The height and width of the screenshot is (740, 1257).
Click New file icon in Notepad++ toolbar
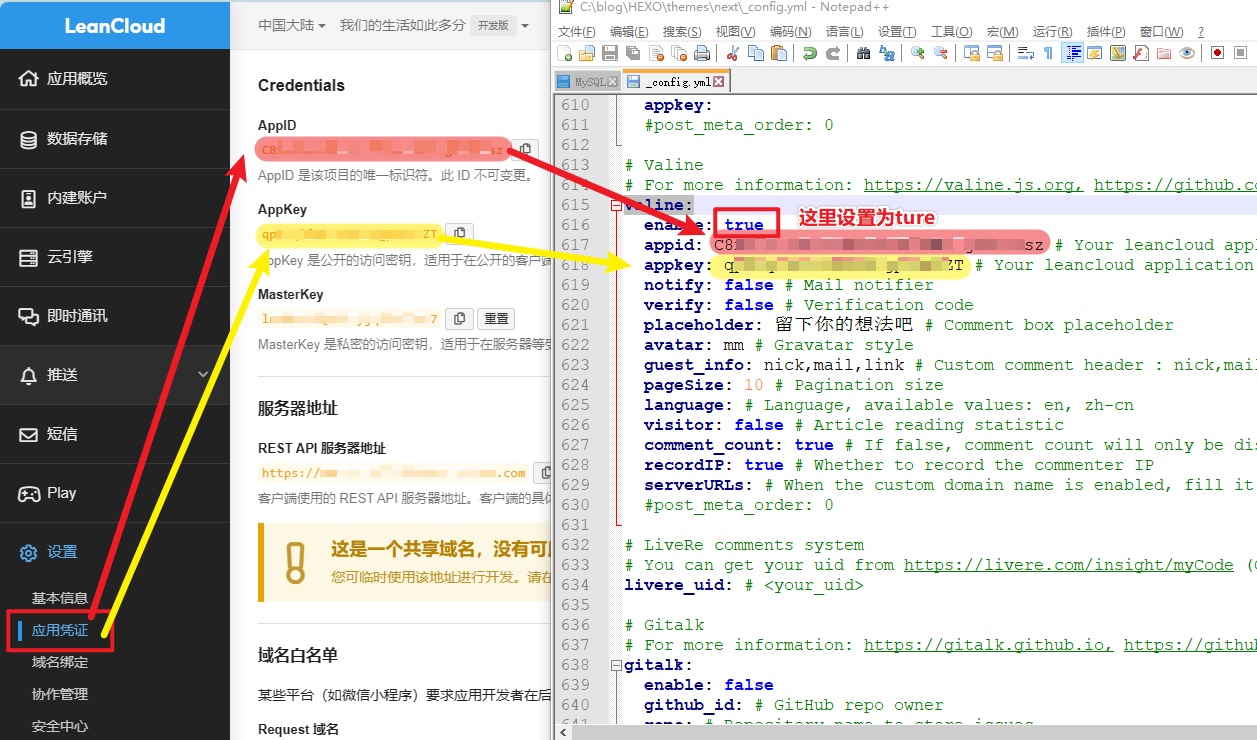564,52
